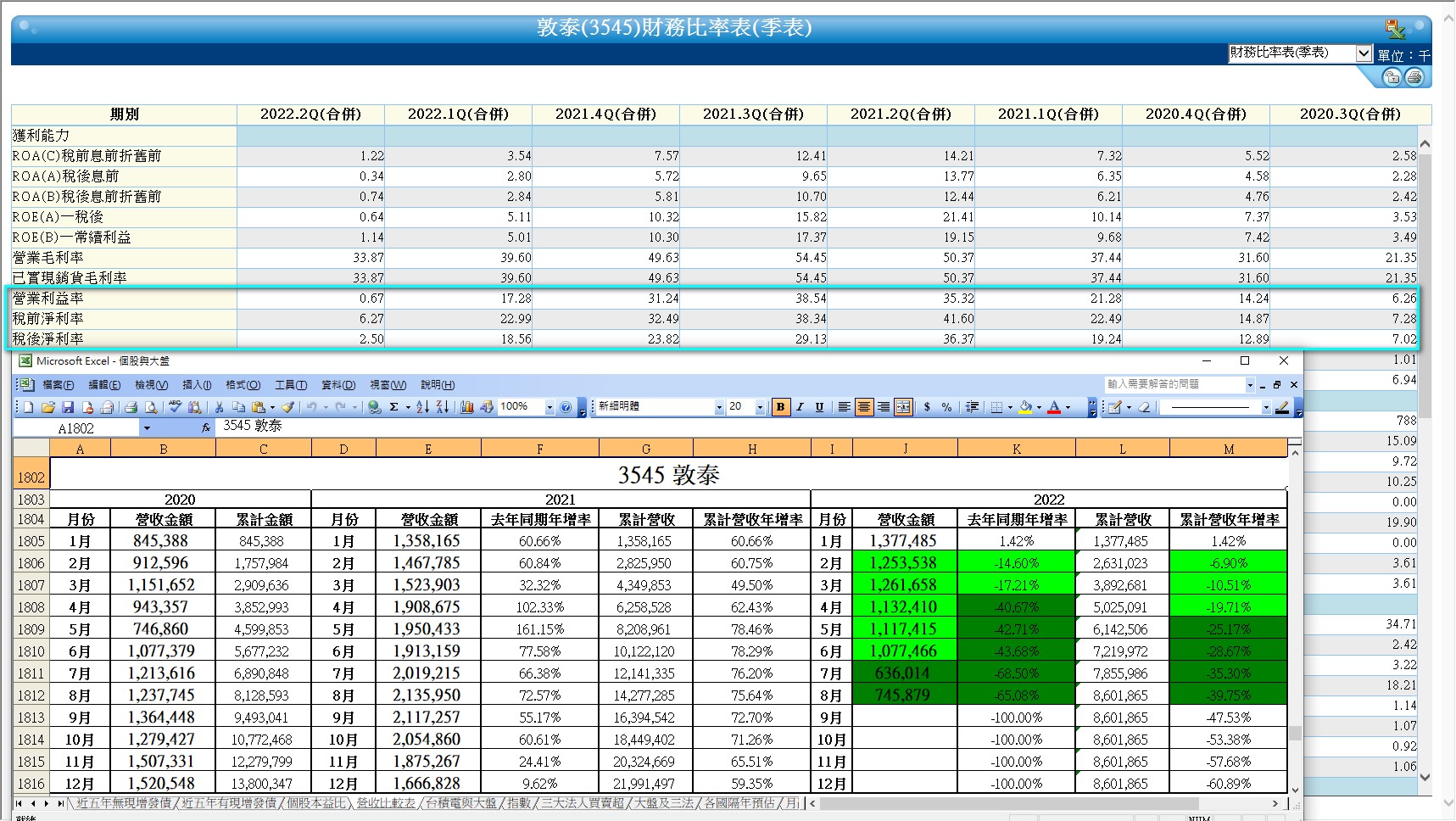Click the 輸入需要解答的問題 help box
This screenshot has height=821, width=1456.
pos(1174,385)
